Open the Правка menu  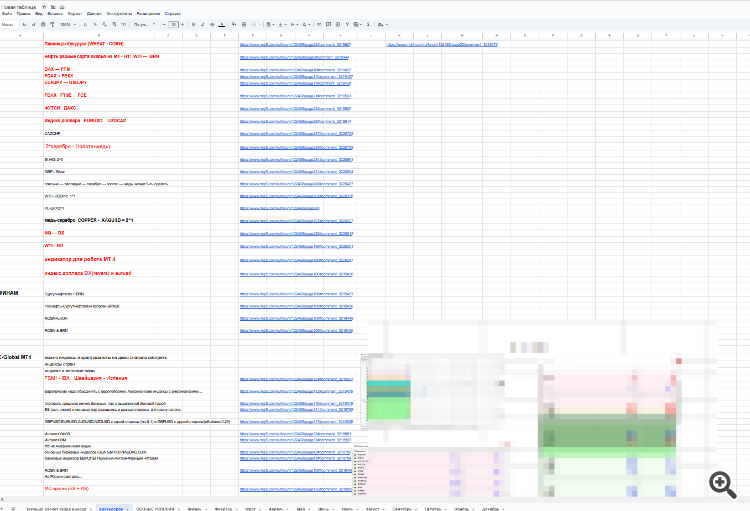[x=23, y=14]
